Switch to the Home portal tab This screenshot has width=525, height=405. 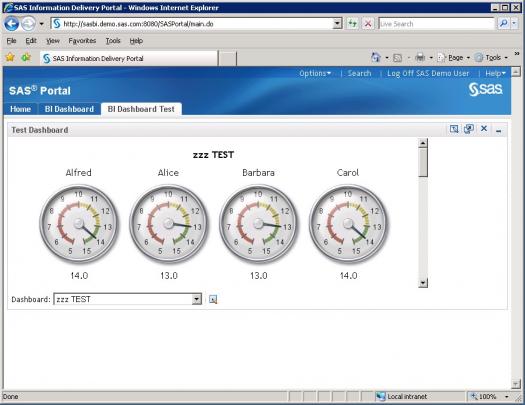(20, 109)
